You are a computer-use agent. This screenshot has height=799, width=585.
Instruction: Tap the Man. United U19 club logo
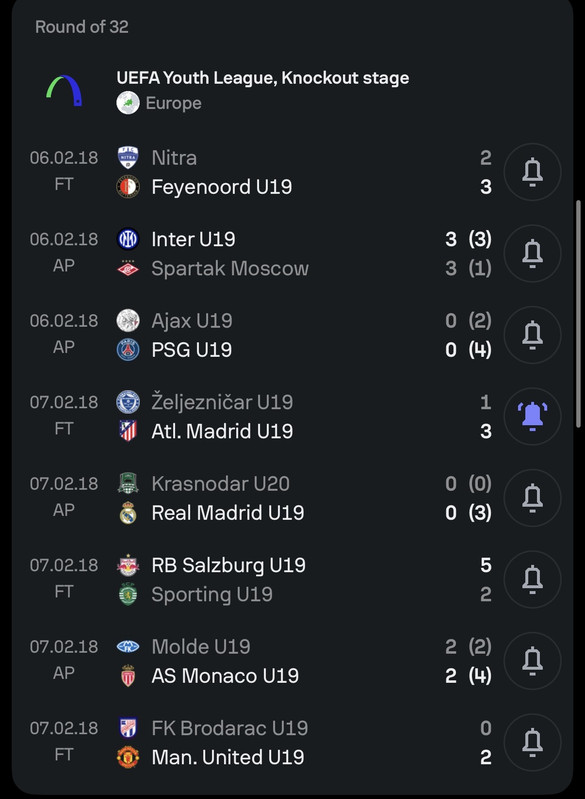tap(128, 758)
